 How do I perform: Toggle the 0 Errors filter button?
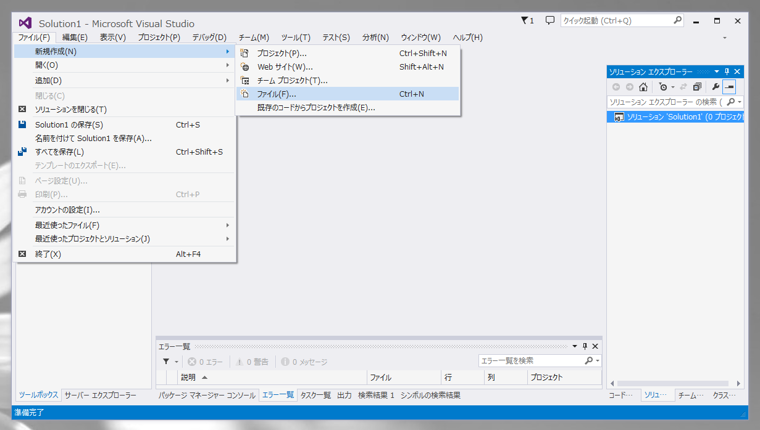click(205, 362)
